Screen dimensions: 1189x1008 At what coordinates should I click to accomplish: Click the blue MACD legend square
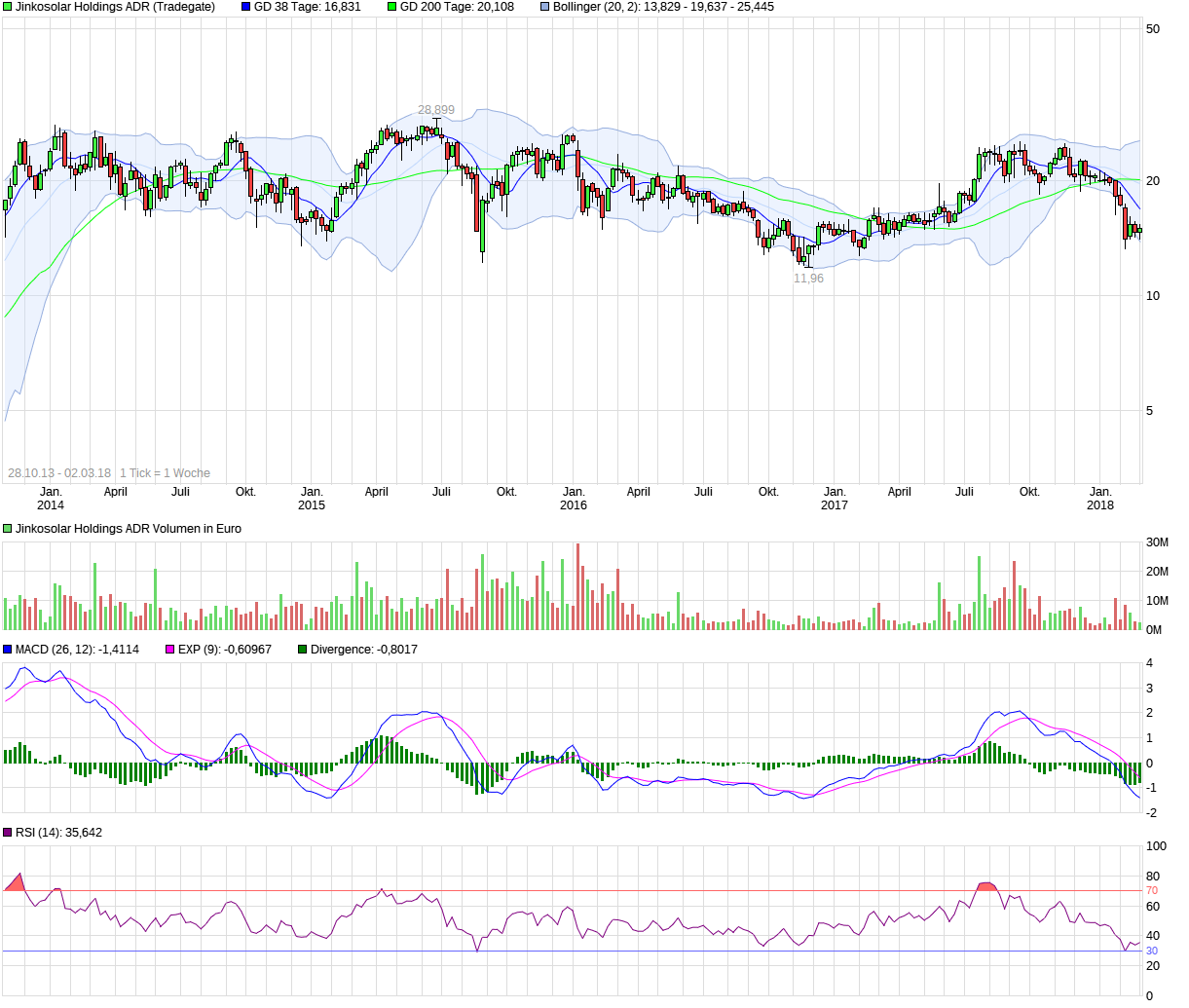click(x=8, y=650)
